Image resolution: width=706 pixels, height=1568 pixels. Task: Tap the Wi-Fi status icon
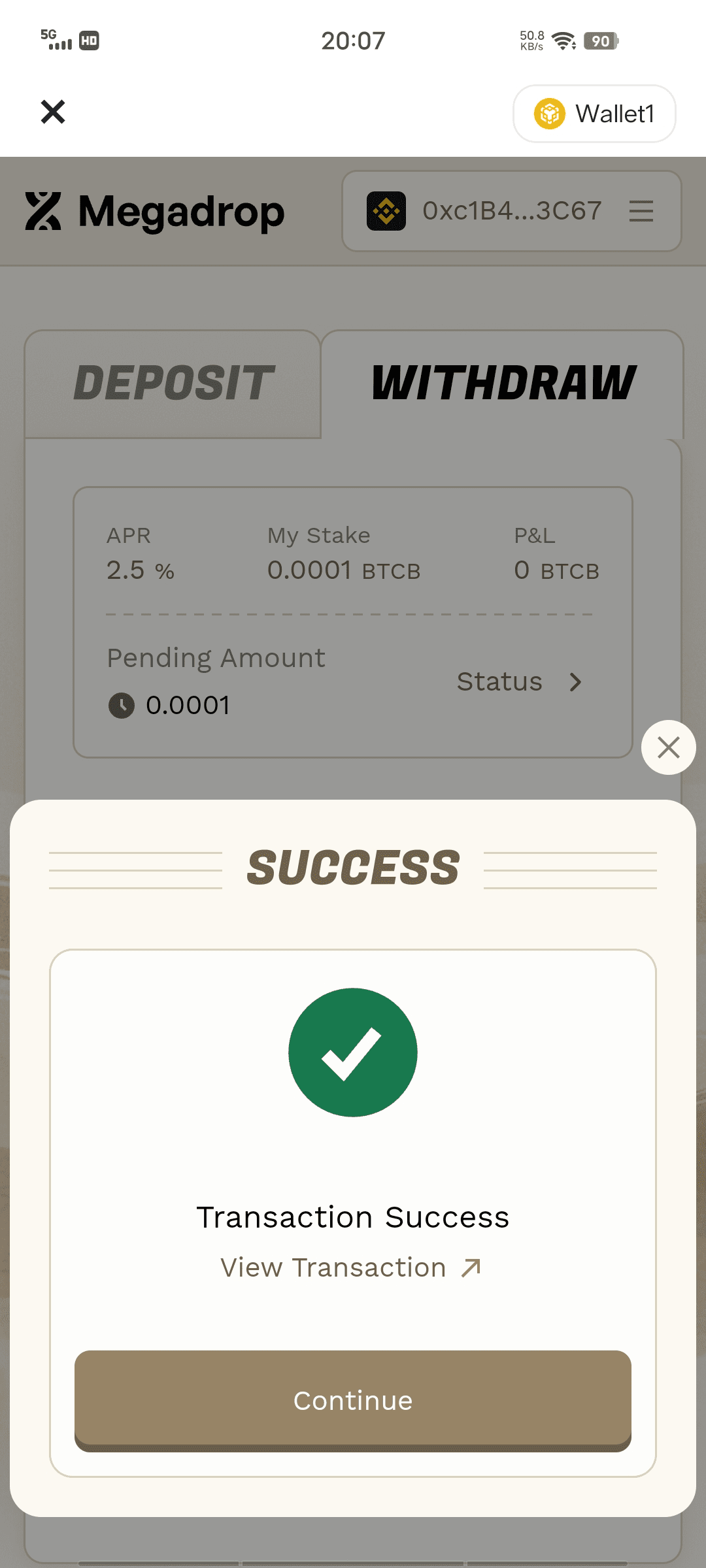pyautogui.click(x=563, y=41)
